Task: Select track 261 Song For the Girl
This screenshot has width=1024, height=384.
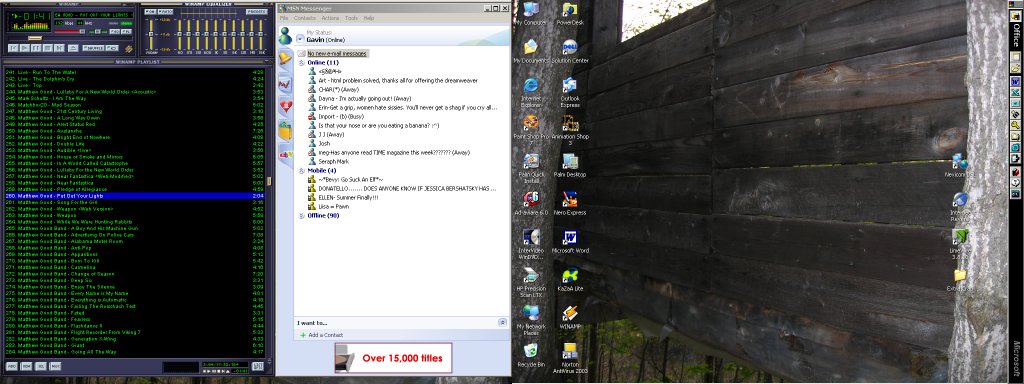Action: pyautogui.click(x=134, y=202)
